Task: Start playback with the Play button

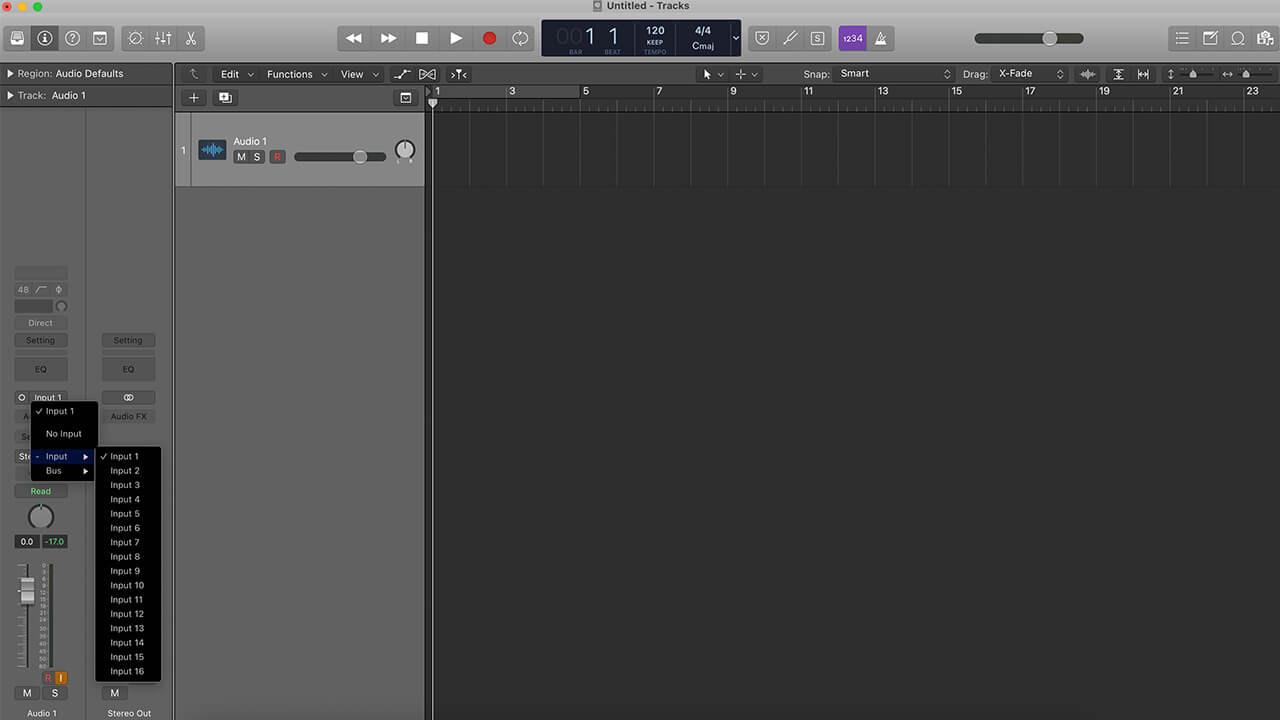Action: coord(456,38)
